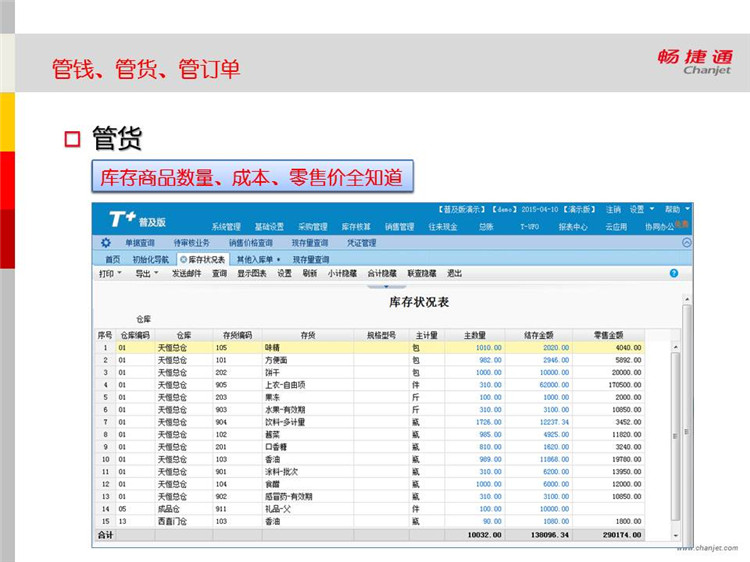Click the 查询 toolbar button
The width and height of the screenshot is (750, 562).
(x=220, y=273)
